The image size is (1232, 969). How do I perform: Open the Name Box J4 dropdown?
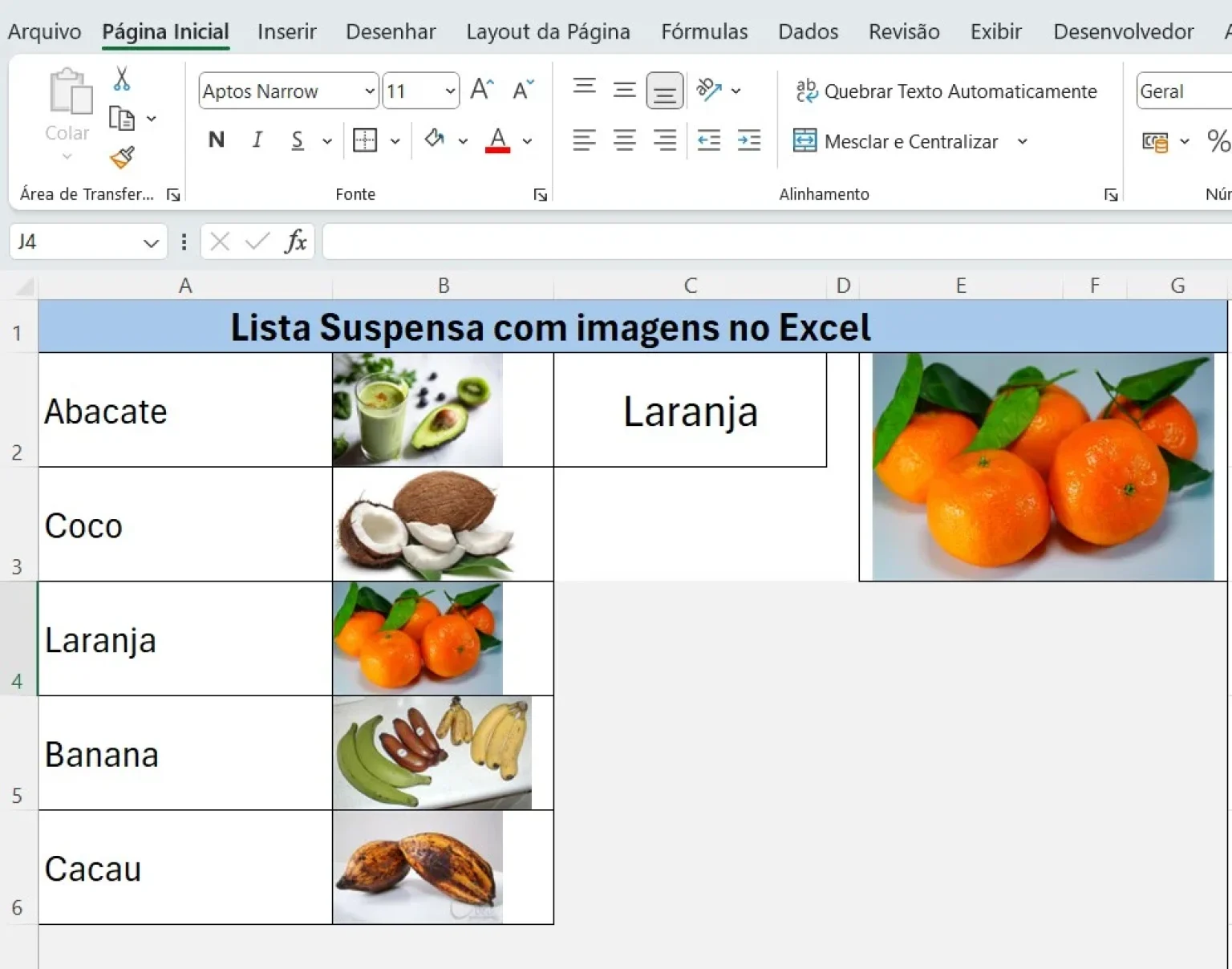[151, 242]
